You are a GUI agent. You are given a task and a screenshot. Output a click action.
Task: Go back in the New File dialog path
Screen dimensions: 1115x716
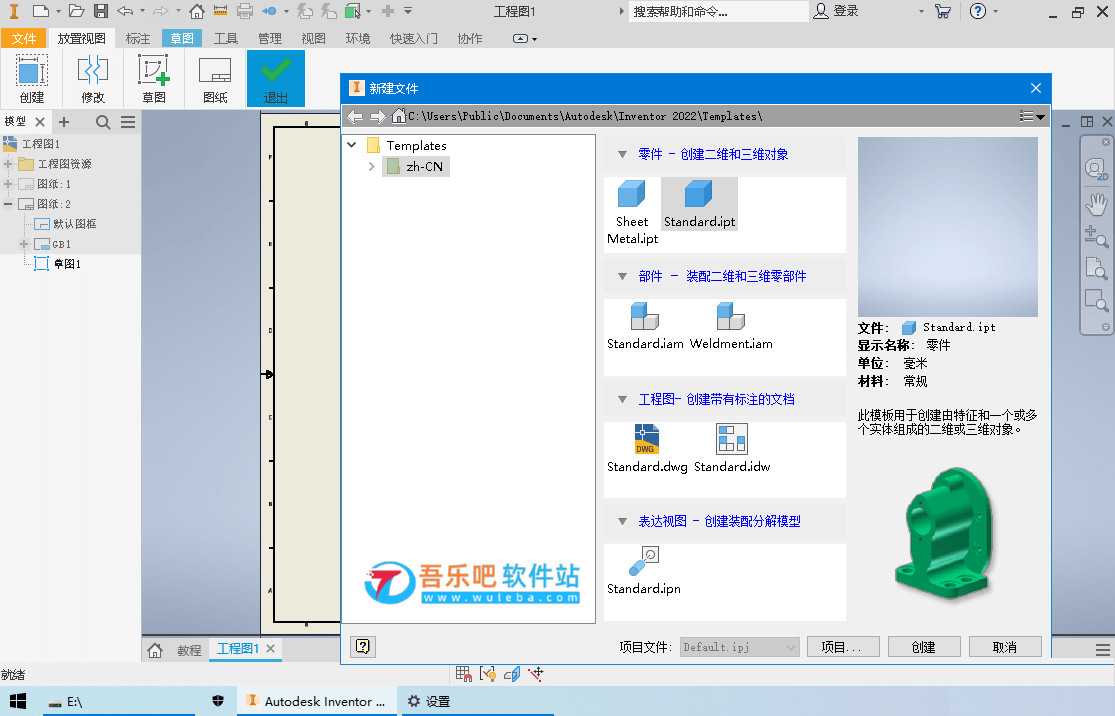[x=355, y=116]
